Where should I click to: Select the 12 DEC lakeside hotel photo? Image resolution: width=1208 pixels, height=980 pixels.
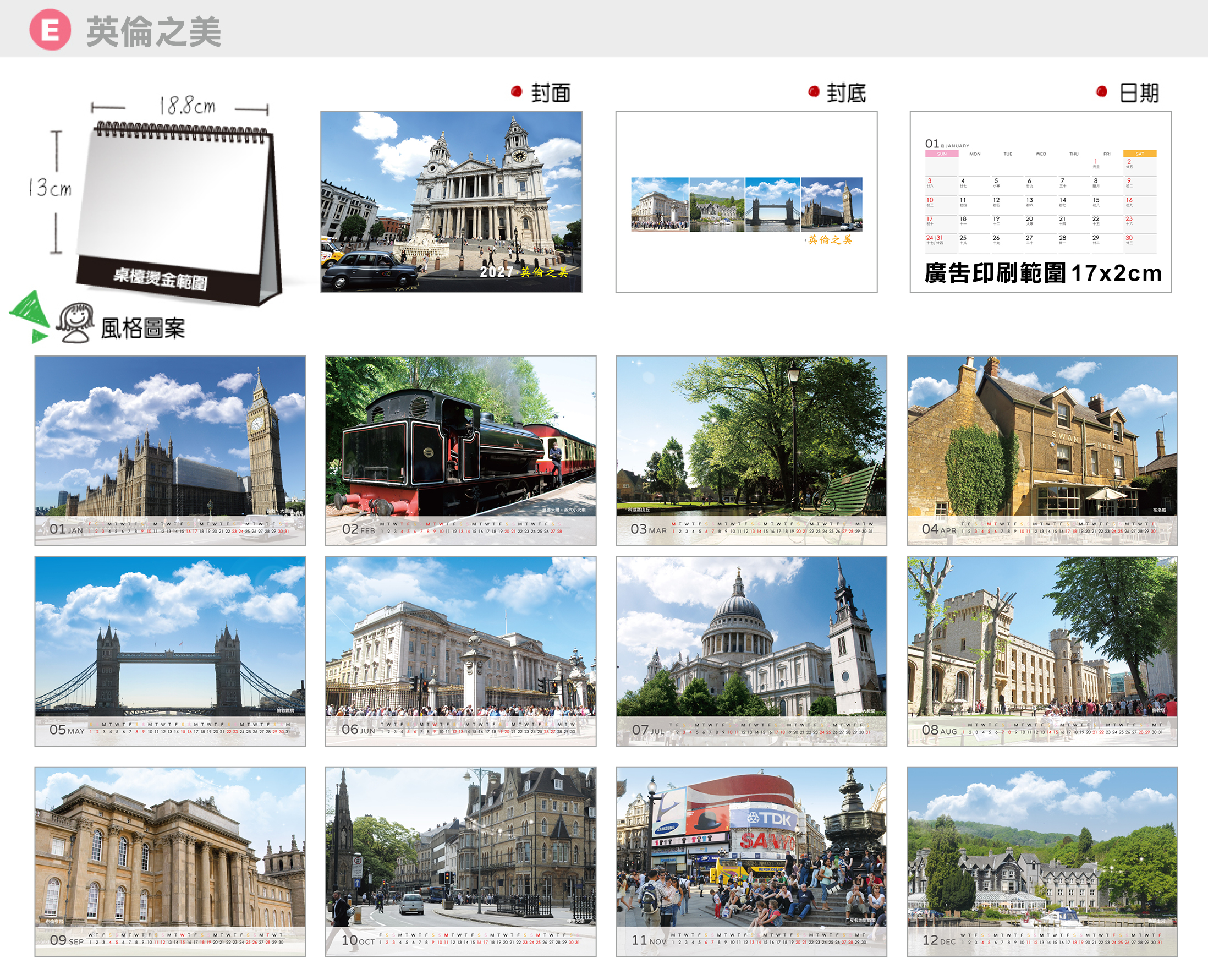point(1042,862)
